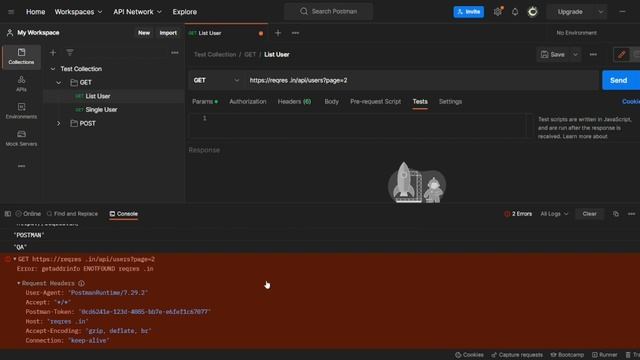Image resolution: width=640 pixels, height=360 pixels.
Task: Toggle the sidebar pane icon in status bar
Action: [x=8, y=214]
